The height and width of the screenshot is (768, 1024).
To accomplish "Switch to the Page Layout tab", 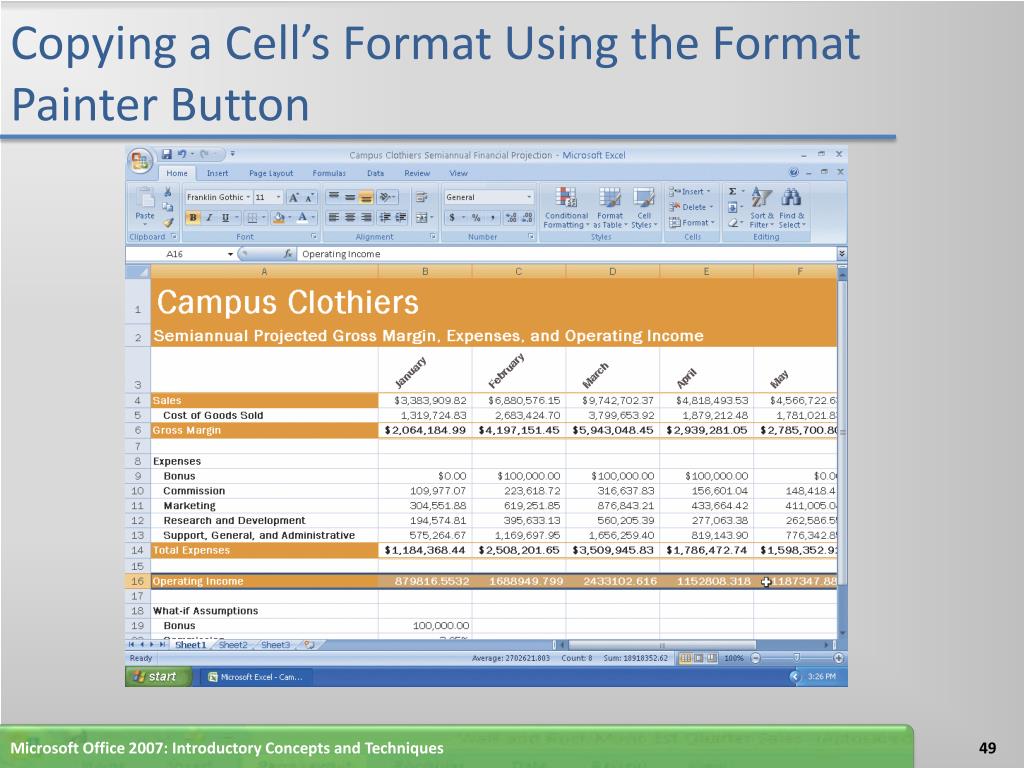I will 271,173.
